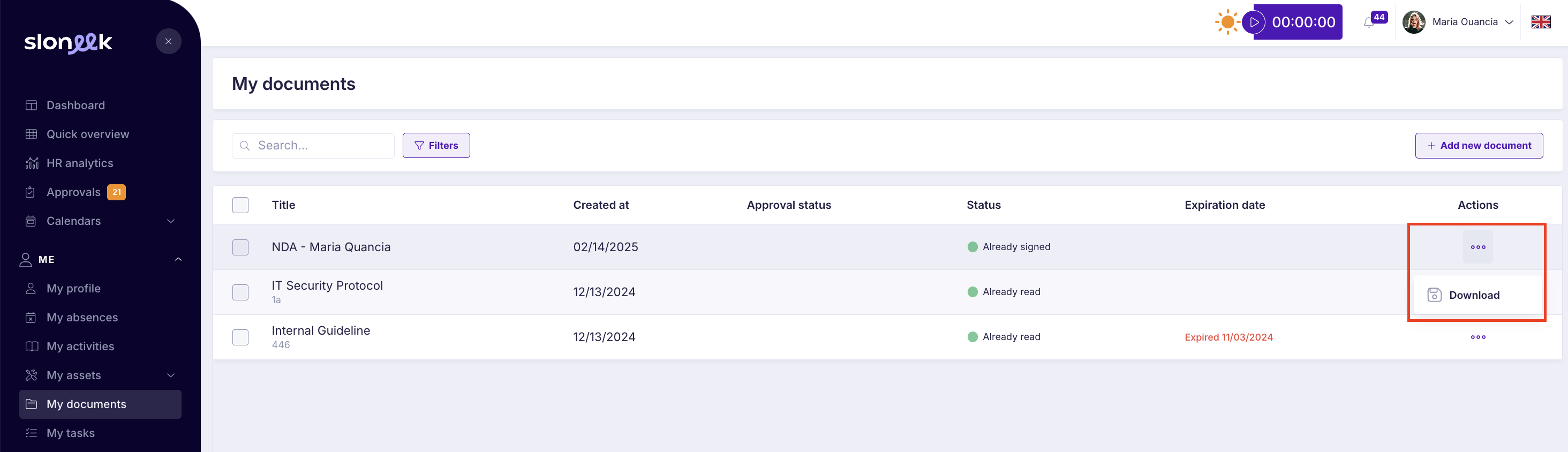Sort by the Created at column header
Viewport: 1568px width, 452px height.
tap(601, 205)
